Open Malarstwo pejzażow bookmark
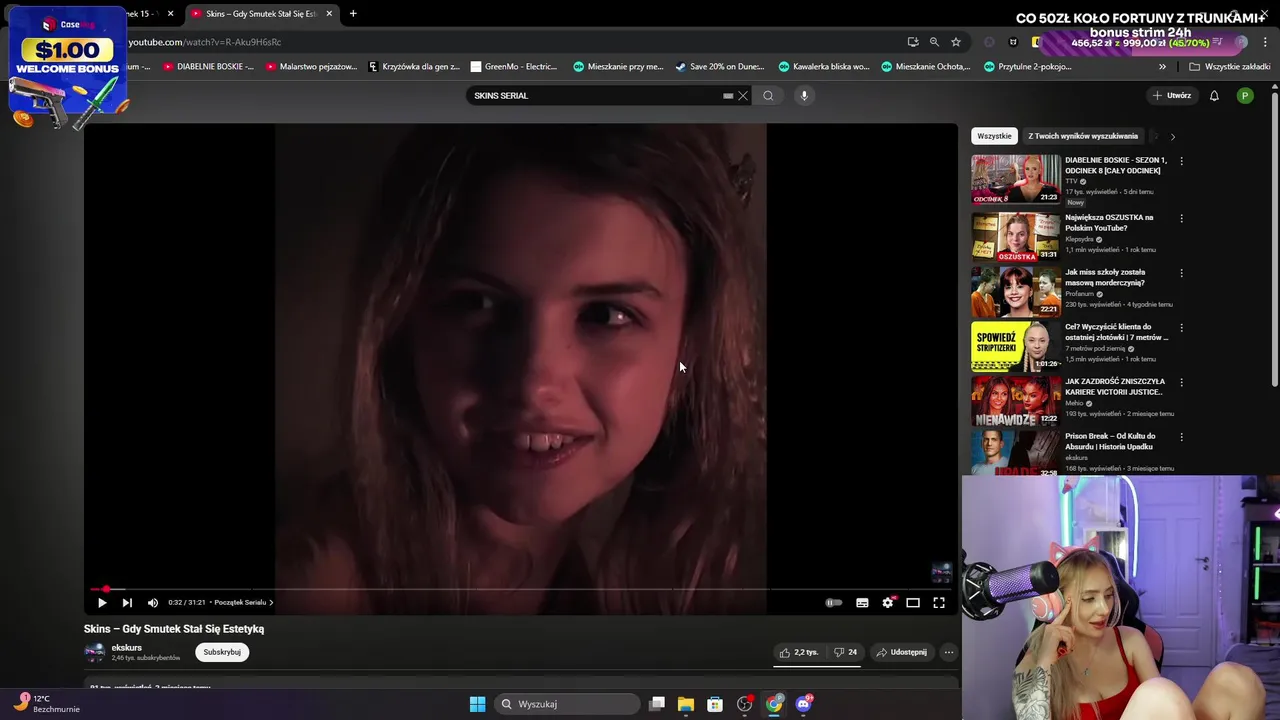The width and height of the screenshot is (1280, 720). tap(311, 67)
